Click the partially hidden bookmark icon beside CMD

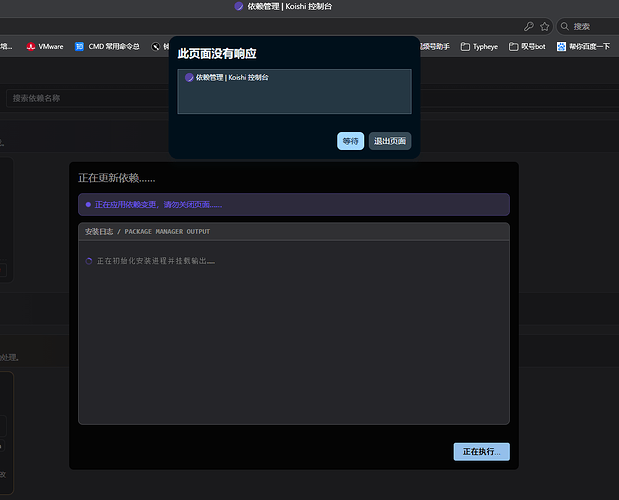(x=156, y=47)
